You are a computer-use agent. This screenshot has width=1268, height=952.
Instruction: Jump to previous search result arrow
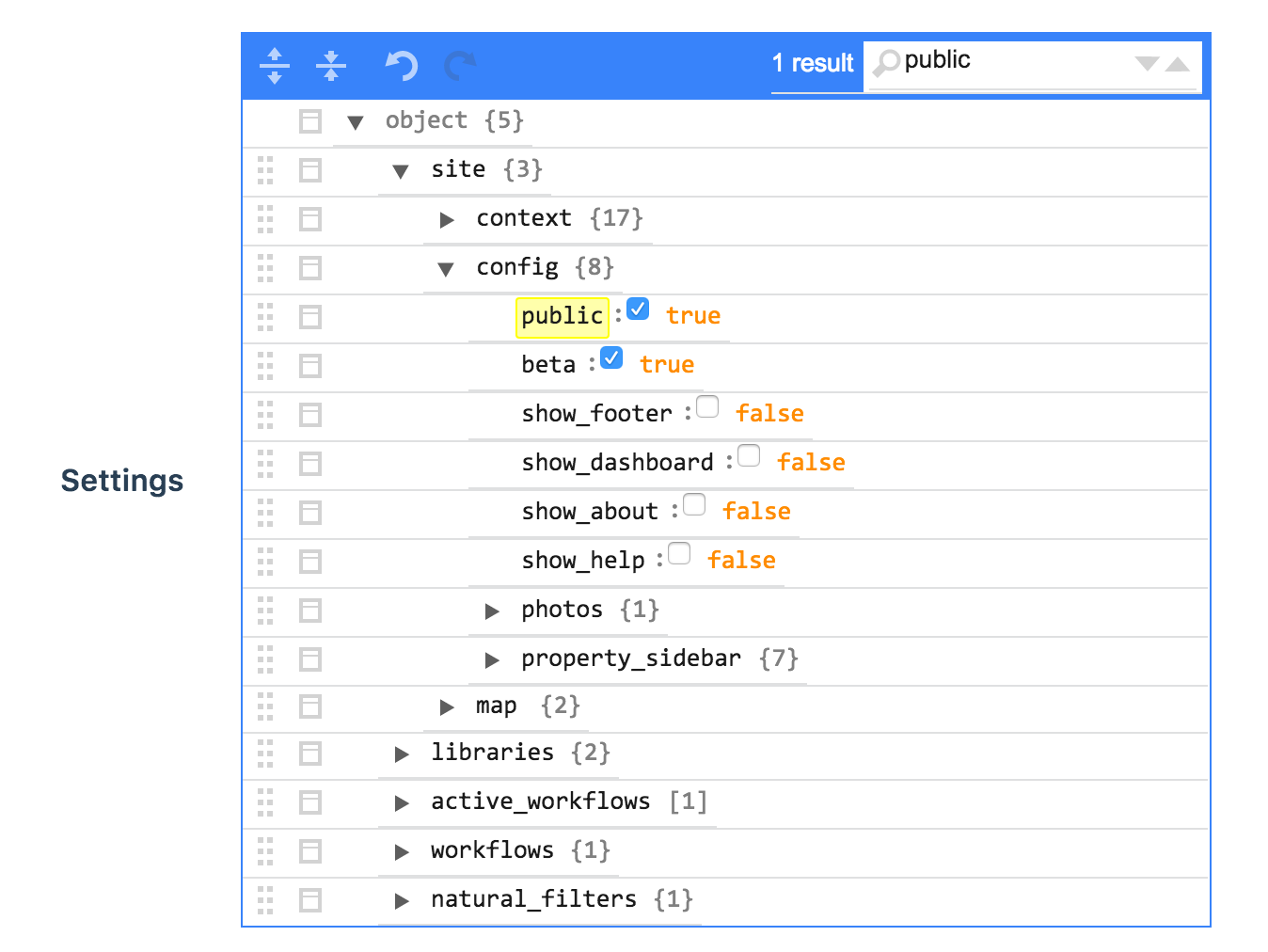click(x=1178, y=64)
